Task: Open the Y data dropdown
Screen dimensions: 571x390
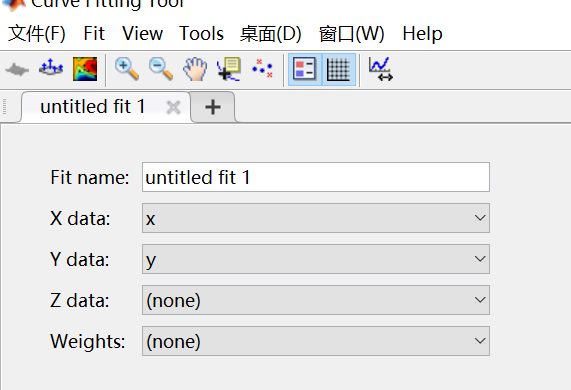Action: pos(316,259)
